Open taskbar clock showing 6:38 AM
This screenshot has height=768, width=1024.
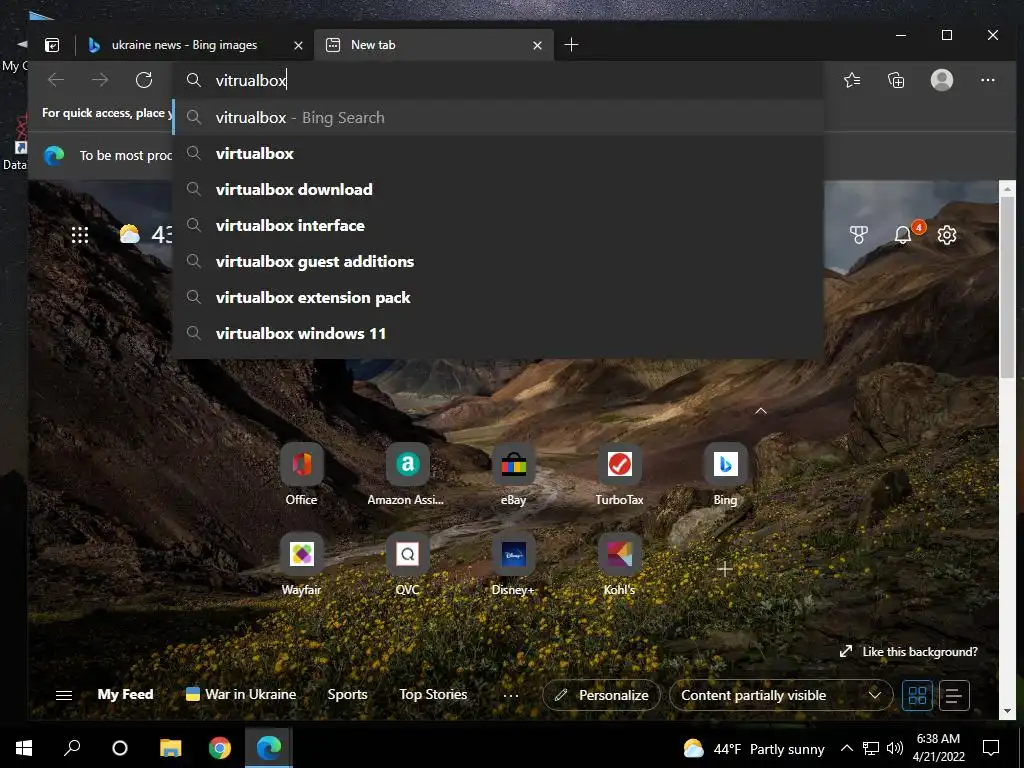click(938, 748)
